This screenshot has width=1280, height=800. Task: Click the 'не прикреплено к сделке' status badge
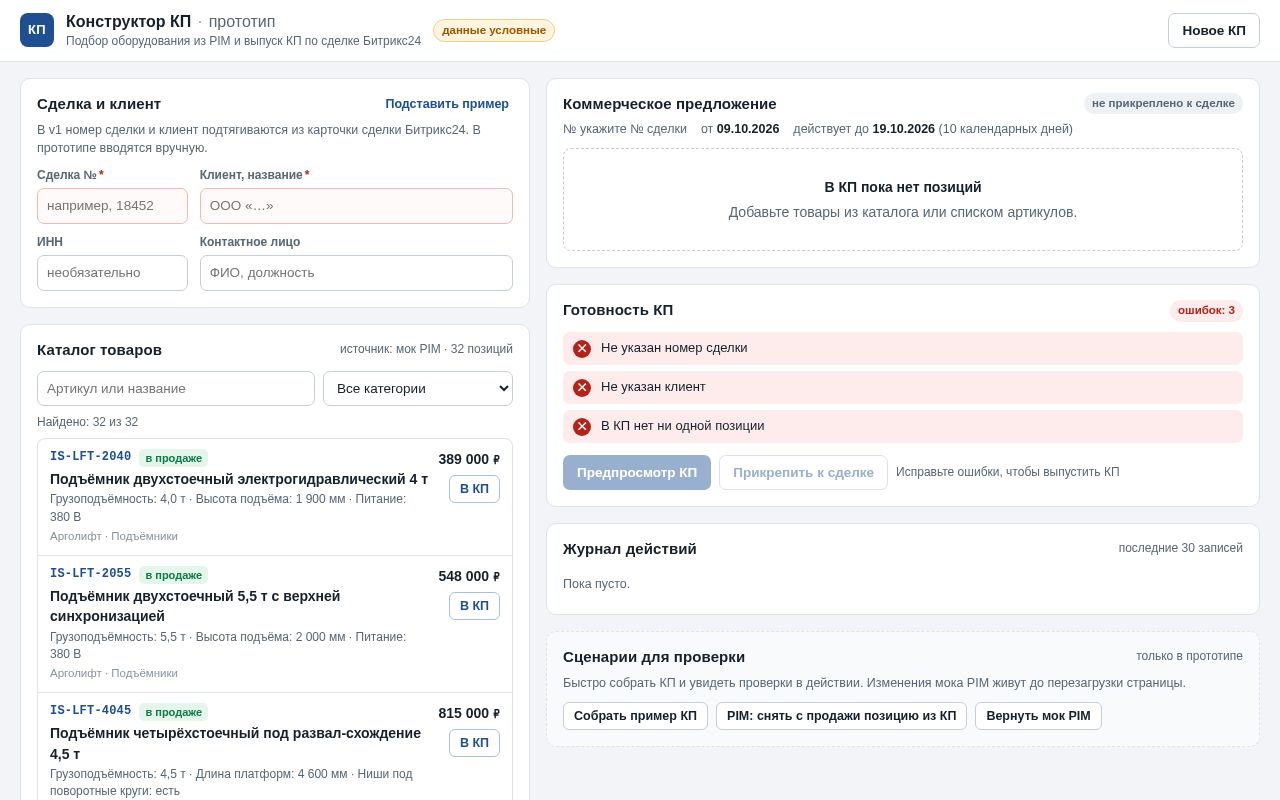(1163, 103)
